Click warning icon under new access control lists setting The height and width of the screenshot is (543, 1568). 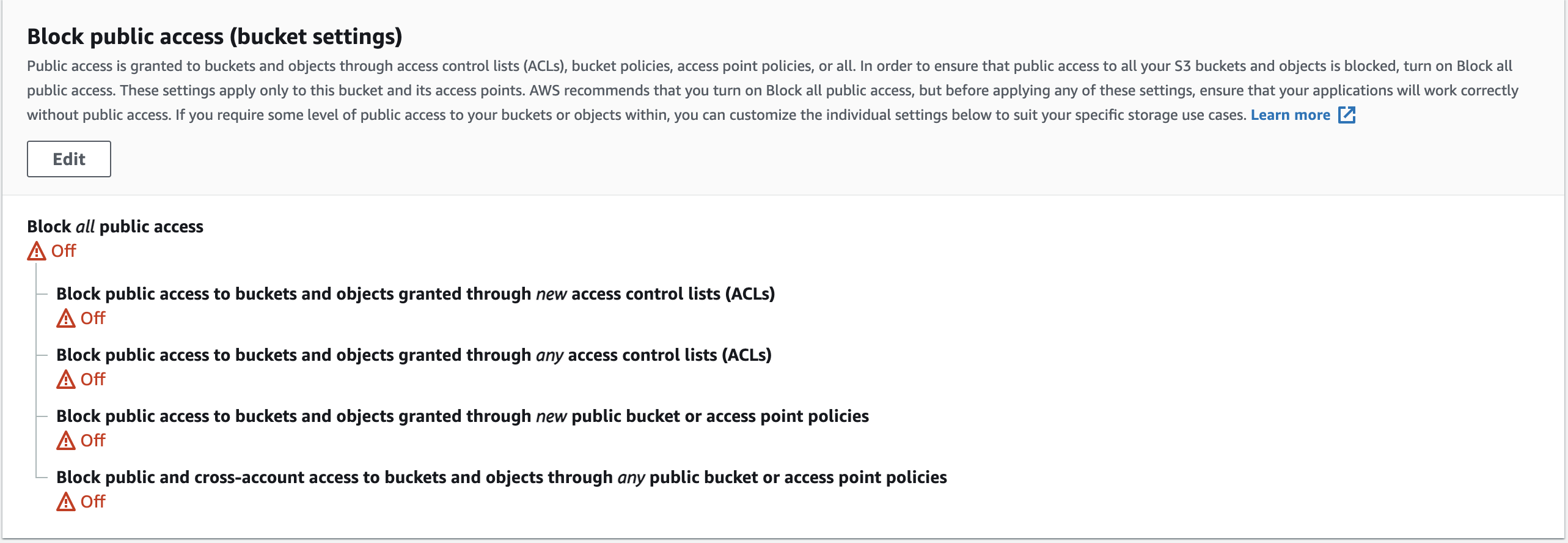(66, 319)
